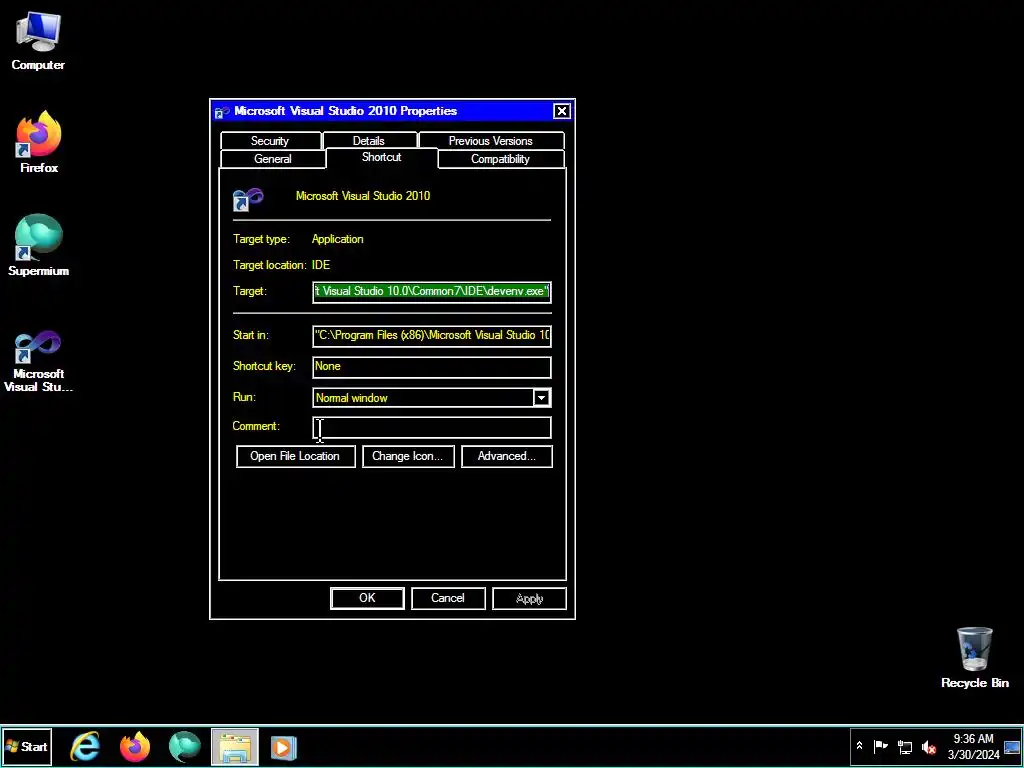Click the 'Target location:' label

[x=270, y=265]
